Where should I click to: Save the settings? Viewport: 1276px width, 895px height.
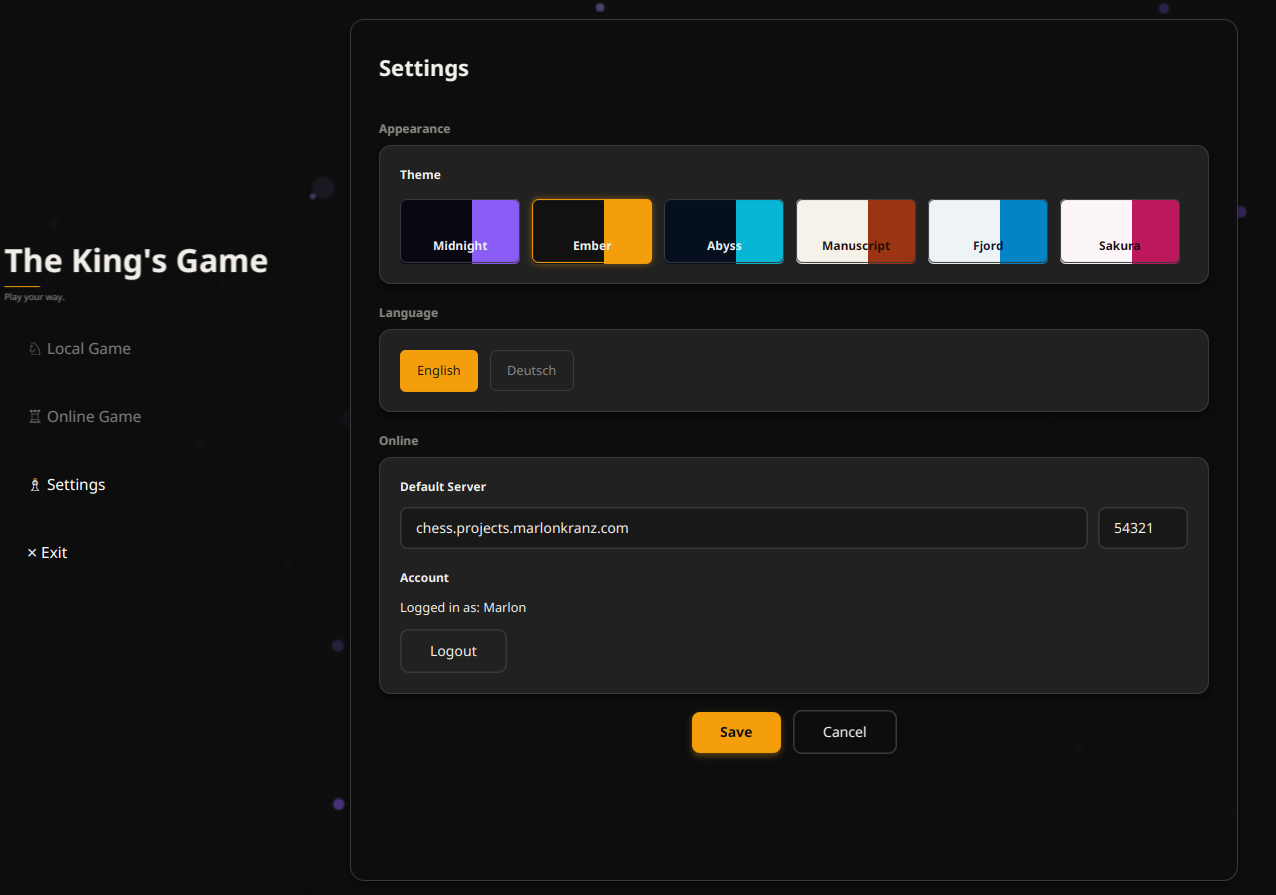point(736,732)
